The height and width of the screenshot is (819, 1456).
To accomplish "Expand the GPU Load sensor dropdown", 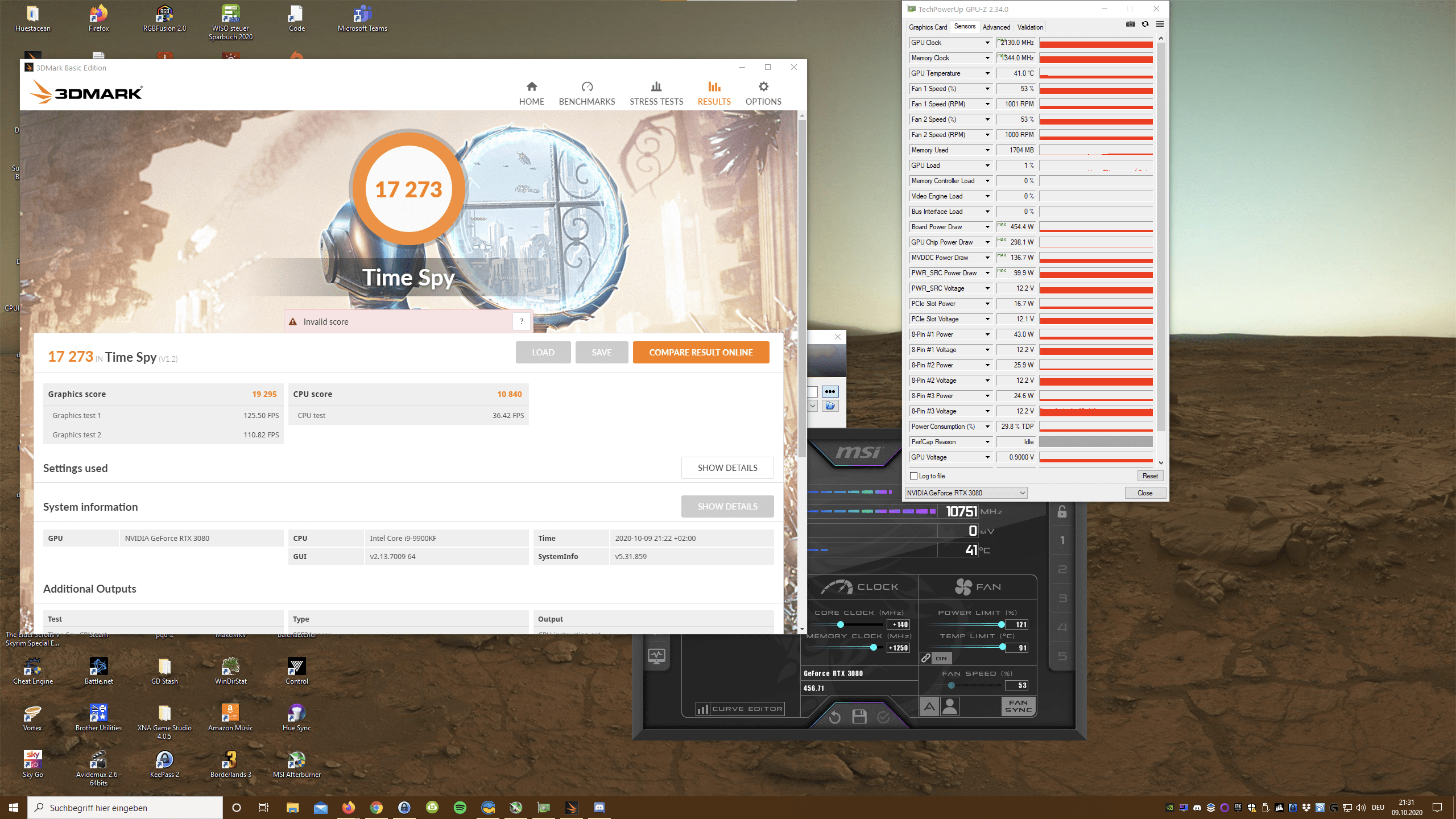I will (x=987, y=166).
